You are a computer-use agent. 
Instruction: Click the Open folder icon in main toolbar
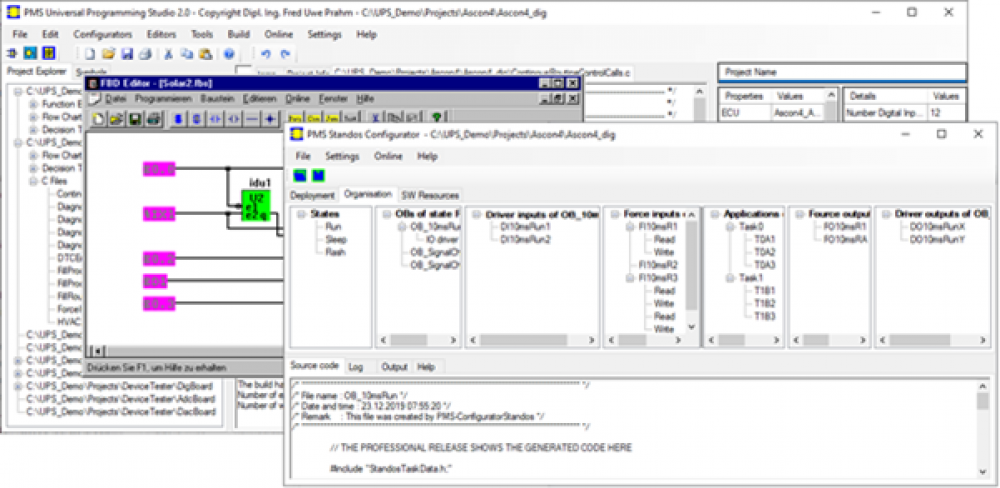tap(108, 53)
